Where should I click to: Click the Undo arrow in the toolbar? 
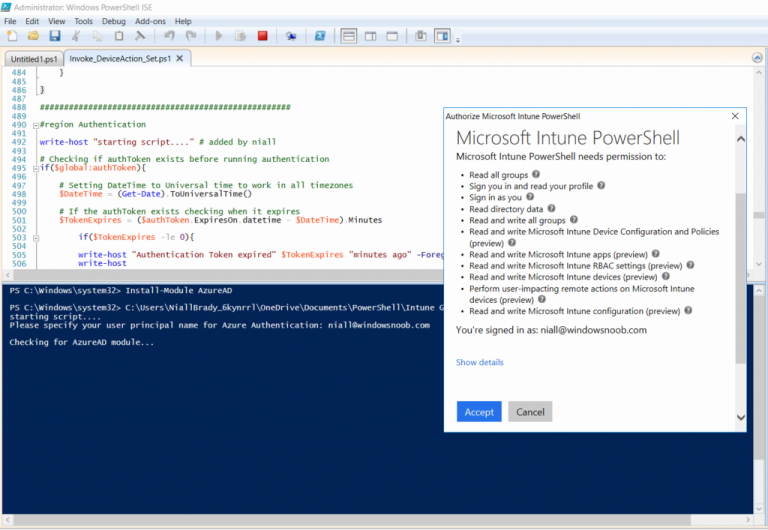(x=169, y=36)
